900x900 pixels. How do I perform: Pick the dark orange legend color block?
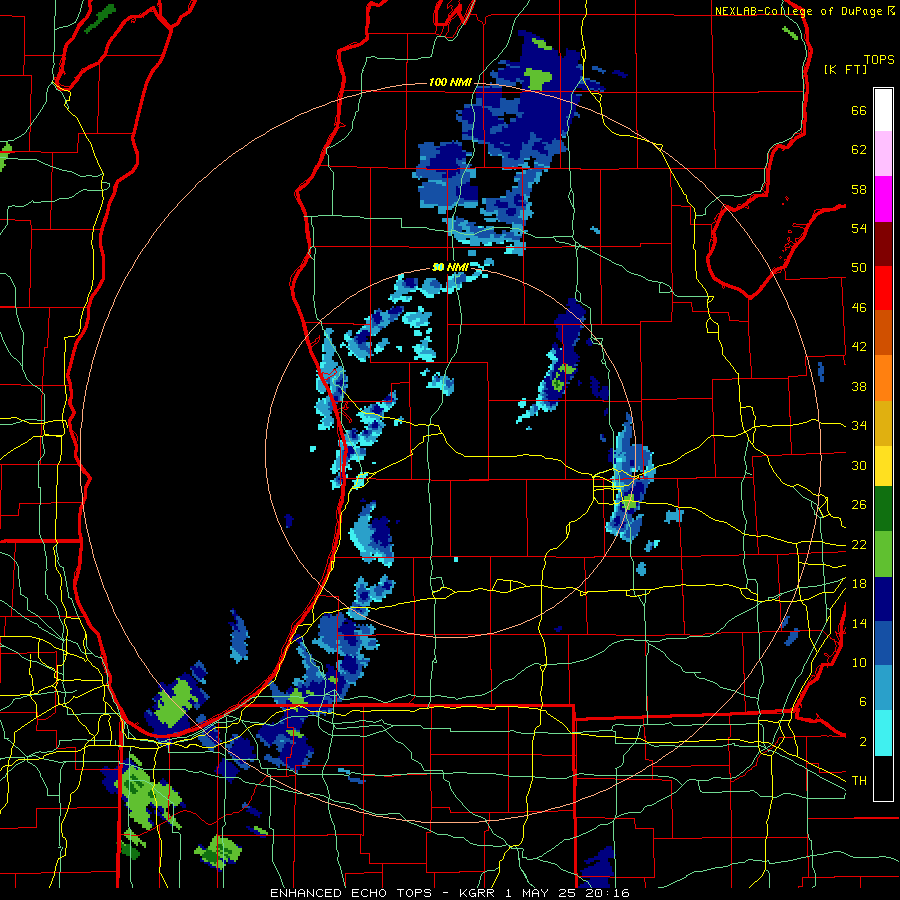[x=883, y=332]
